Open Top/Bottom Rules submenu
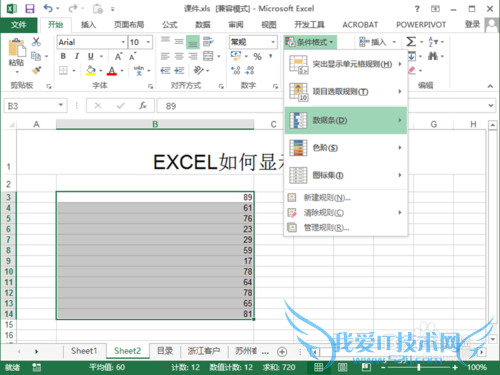Screen dimensions: 500x375 pyautogui.click(x=346, y=92)
